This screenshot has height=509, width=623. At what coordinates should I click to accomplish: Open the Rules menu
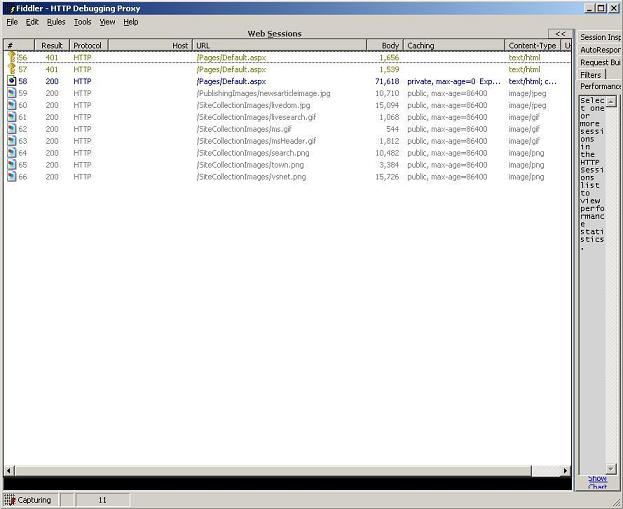56,22
